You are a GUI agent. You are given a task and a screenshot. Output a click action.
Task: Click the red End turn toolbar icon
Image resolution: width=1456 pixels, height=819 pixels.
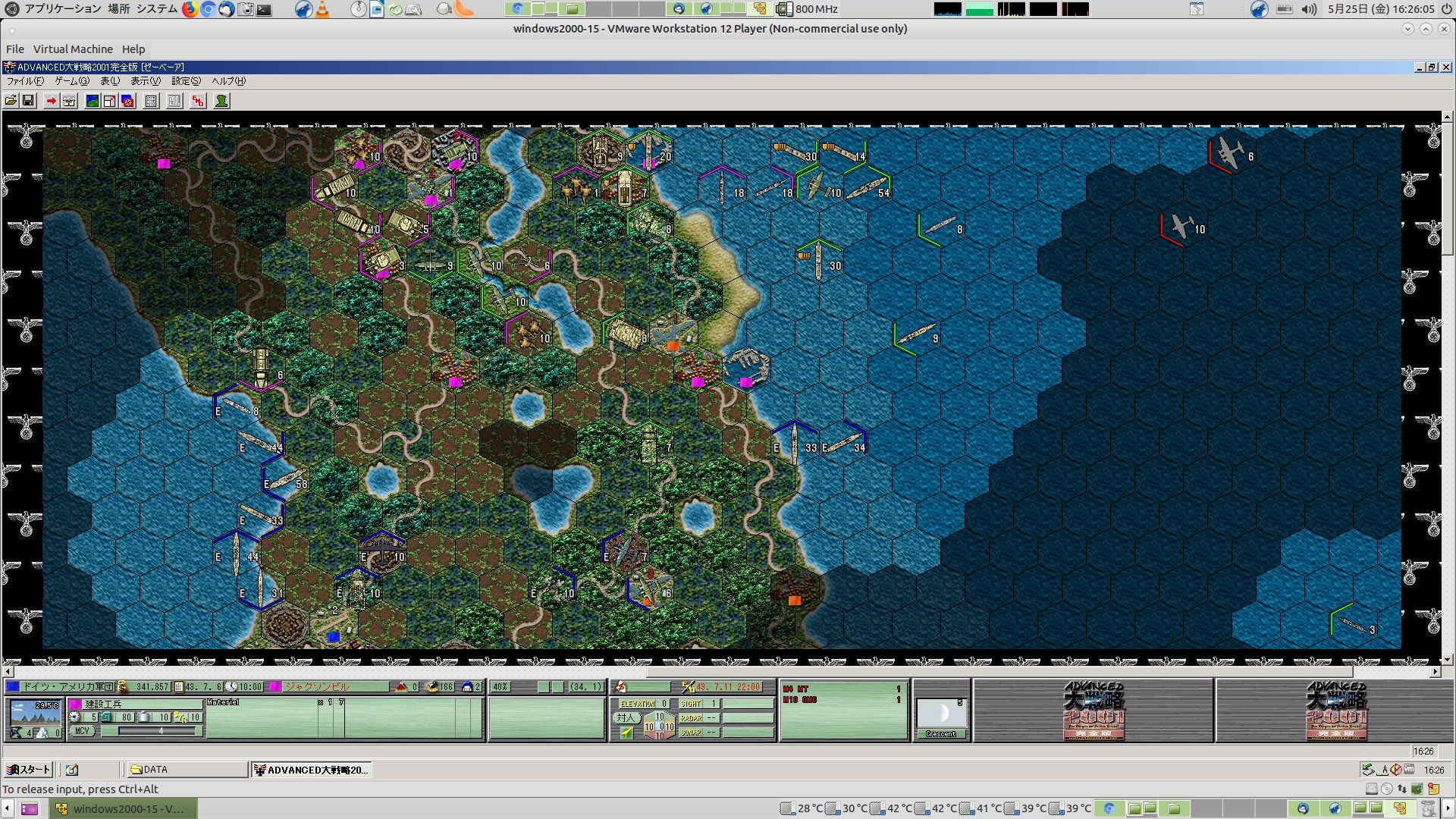point(198,101)
